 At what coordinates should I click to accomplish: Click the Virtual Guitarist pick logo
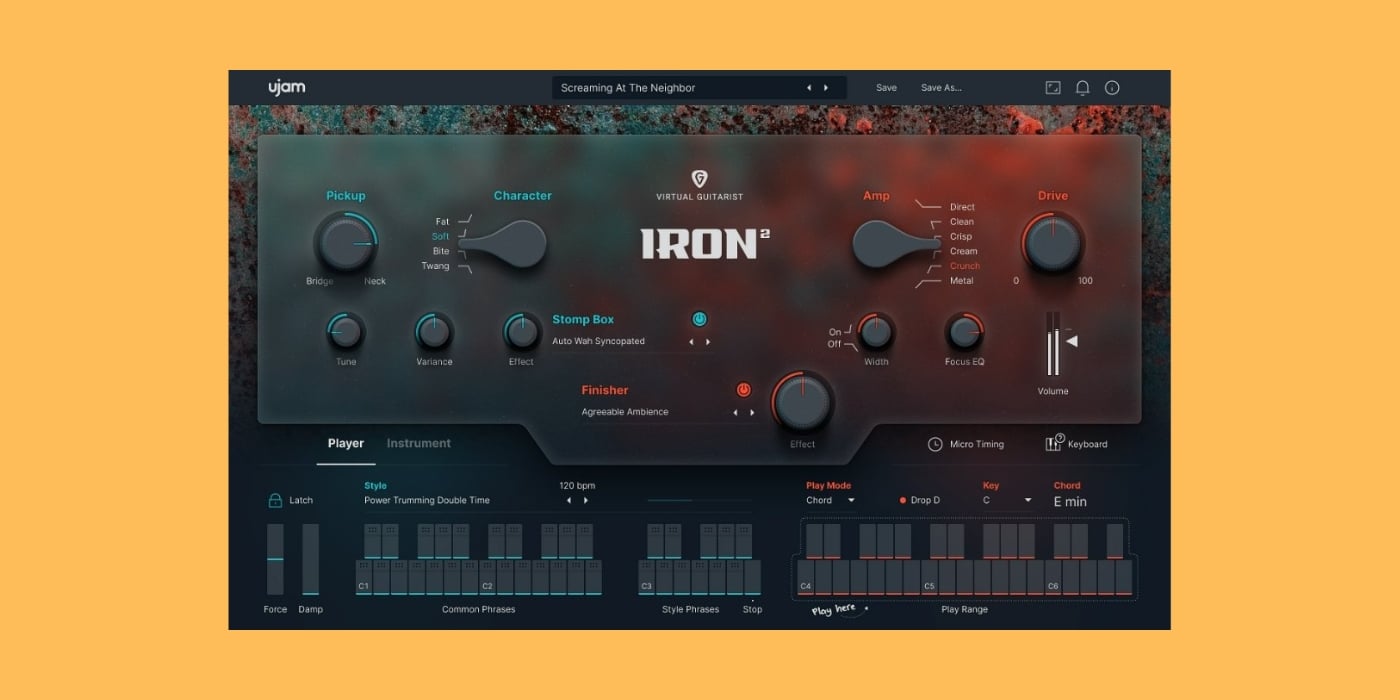click(700, 179)
